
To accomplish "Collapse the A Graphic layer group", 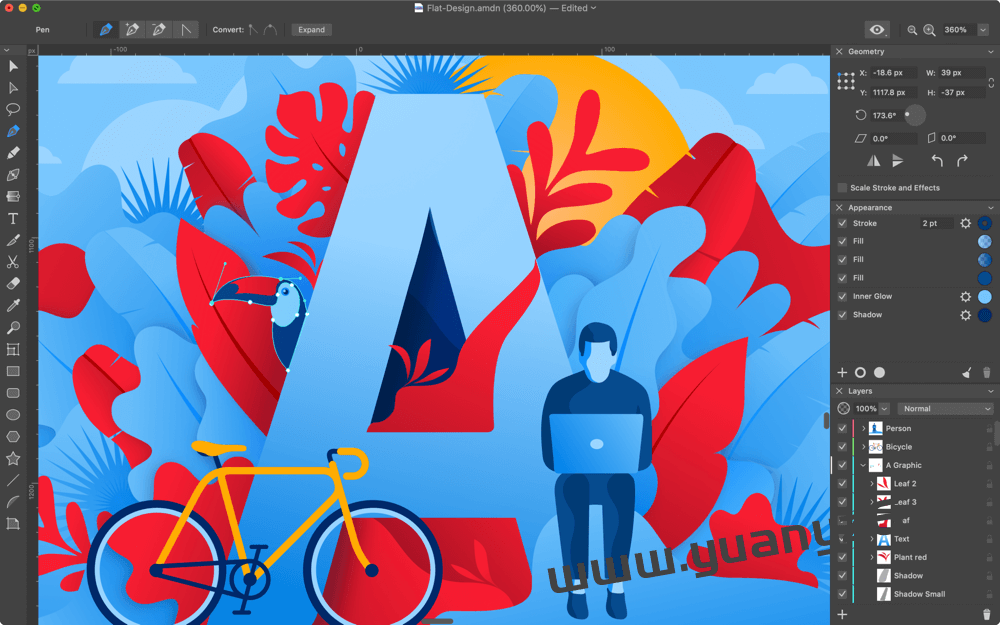I will point(863,466).
